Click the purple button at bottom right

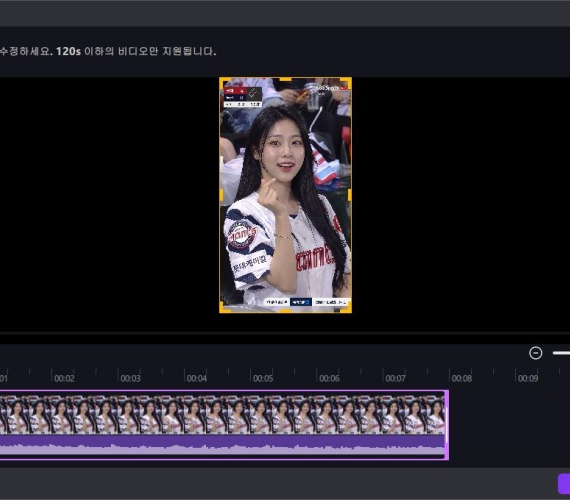564,484
